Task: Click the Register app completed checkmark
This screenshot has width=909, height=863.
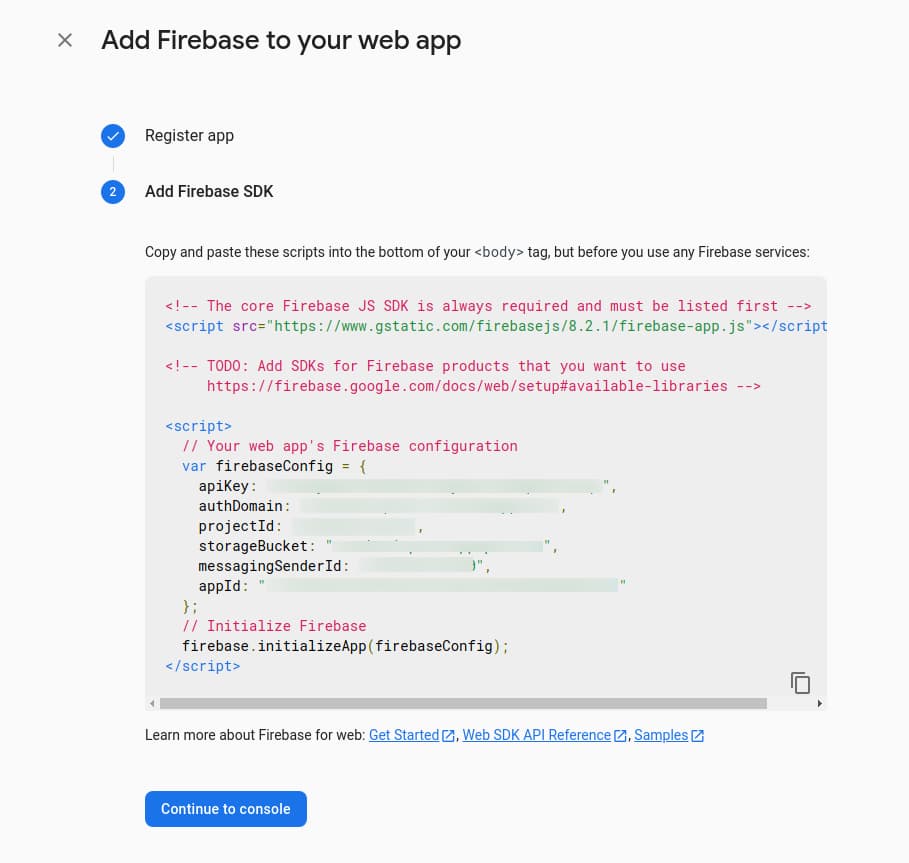Action: pyautogui.click(x=113, y=136)
